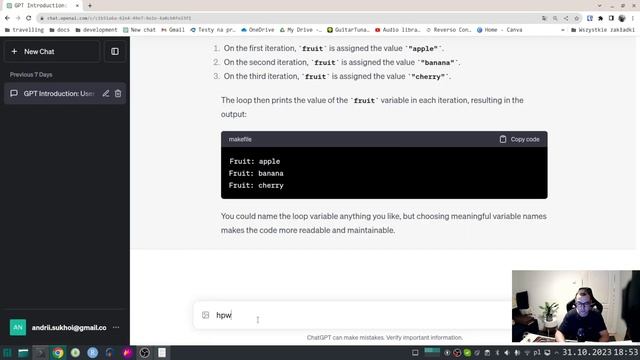Click the andrii.sukhoi@gmail.co account name
Image resolution: width=640 pixels, height=360 pixels.
tap(69, 327)
